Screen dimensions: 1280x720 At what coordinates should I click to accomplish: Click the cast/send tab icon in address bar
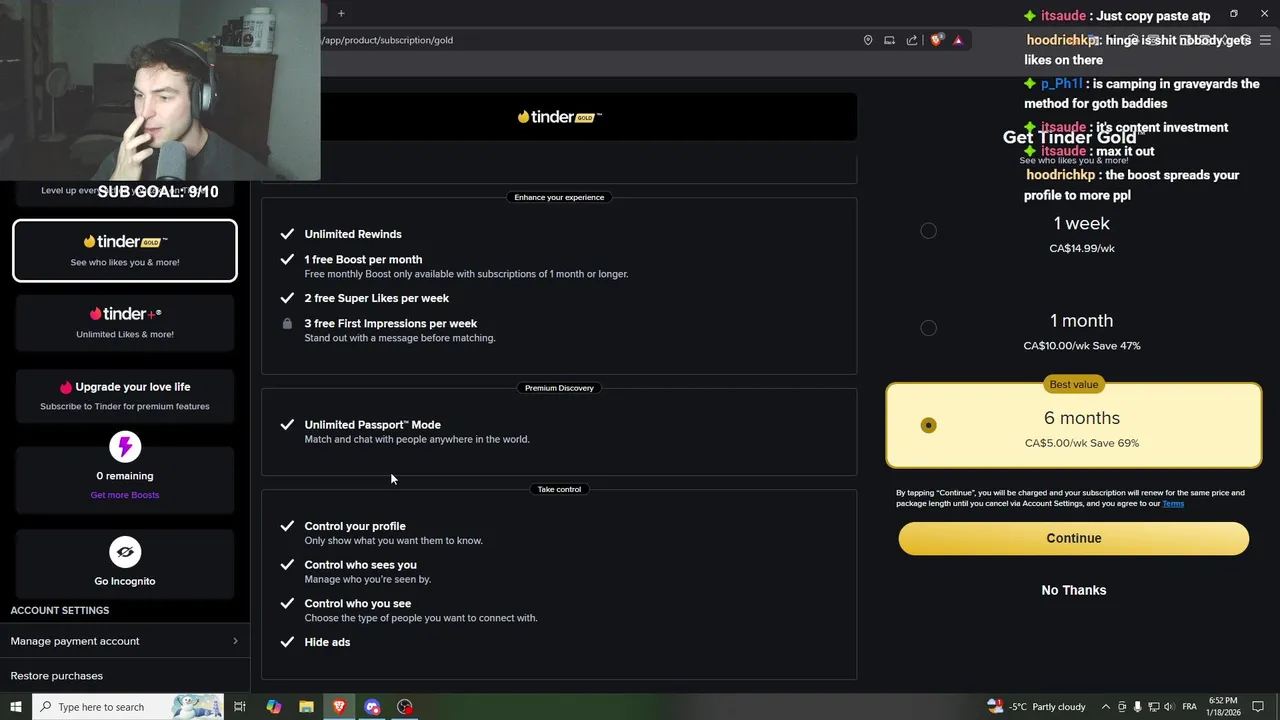pos(889,40)
